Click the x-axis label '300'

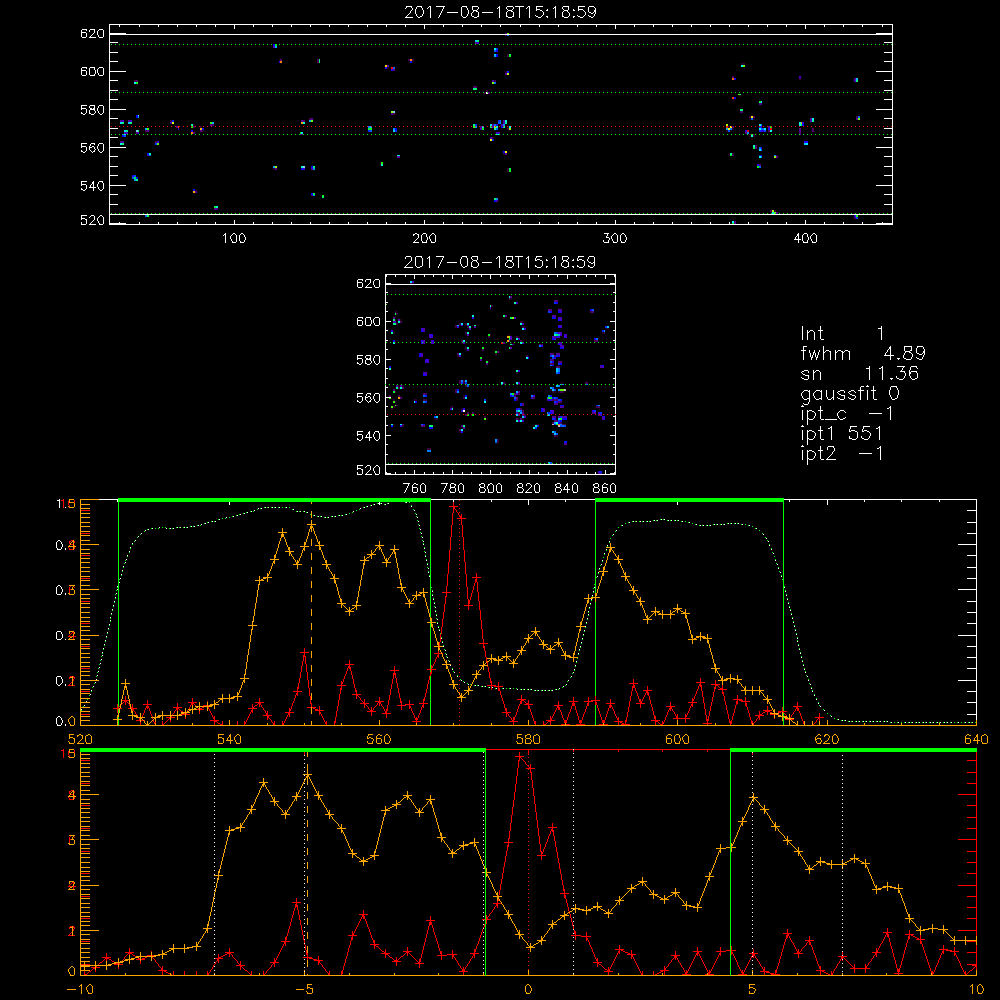coord(615,239)
